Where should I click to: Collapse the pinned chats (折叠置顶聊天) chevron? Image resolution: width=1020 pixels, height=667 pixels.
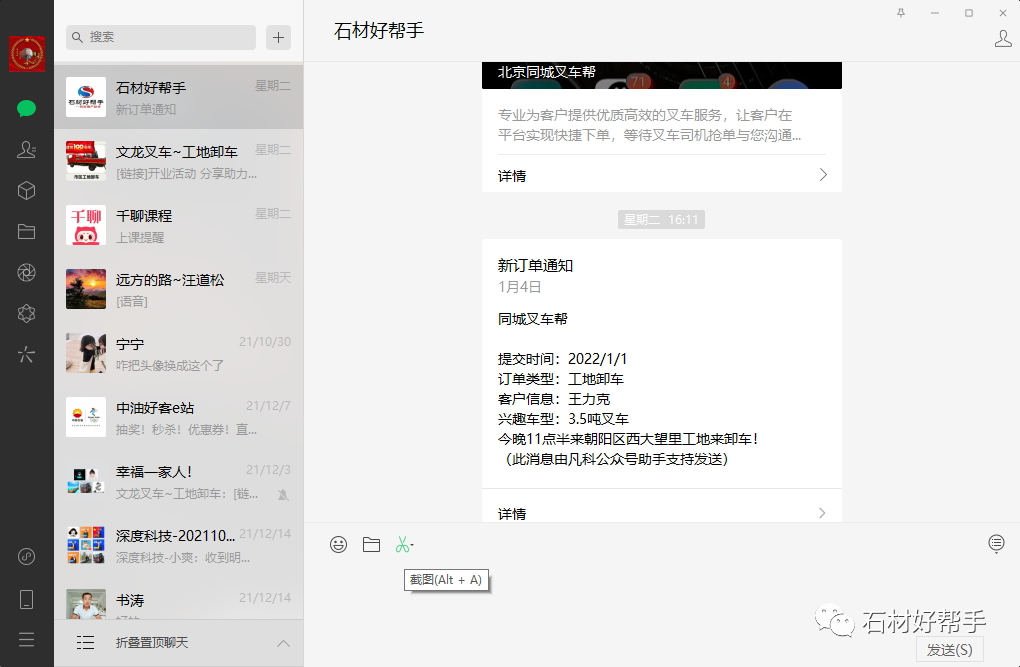click(x=283, y=643)
